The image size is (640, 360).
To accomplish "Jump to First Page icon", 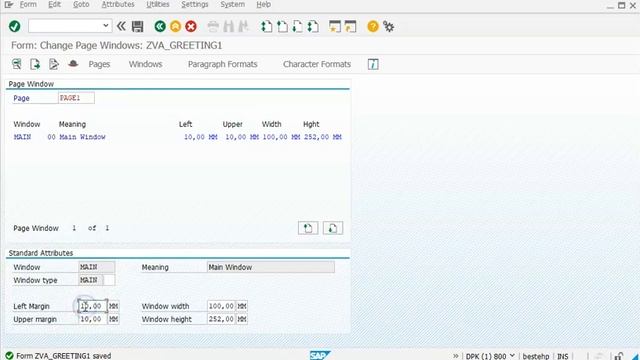I will pyautogui.click(x=267, y=27).
